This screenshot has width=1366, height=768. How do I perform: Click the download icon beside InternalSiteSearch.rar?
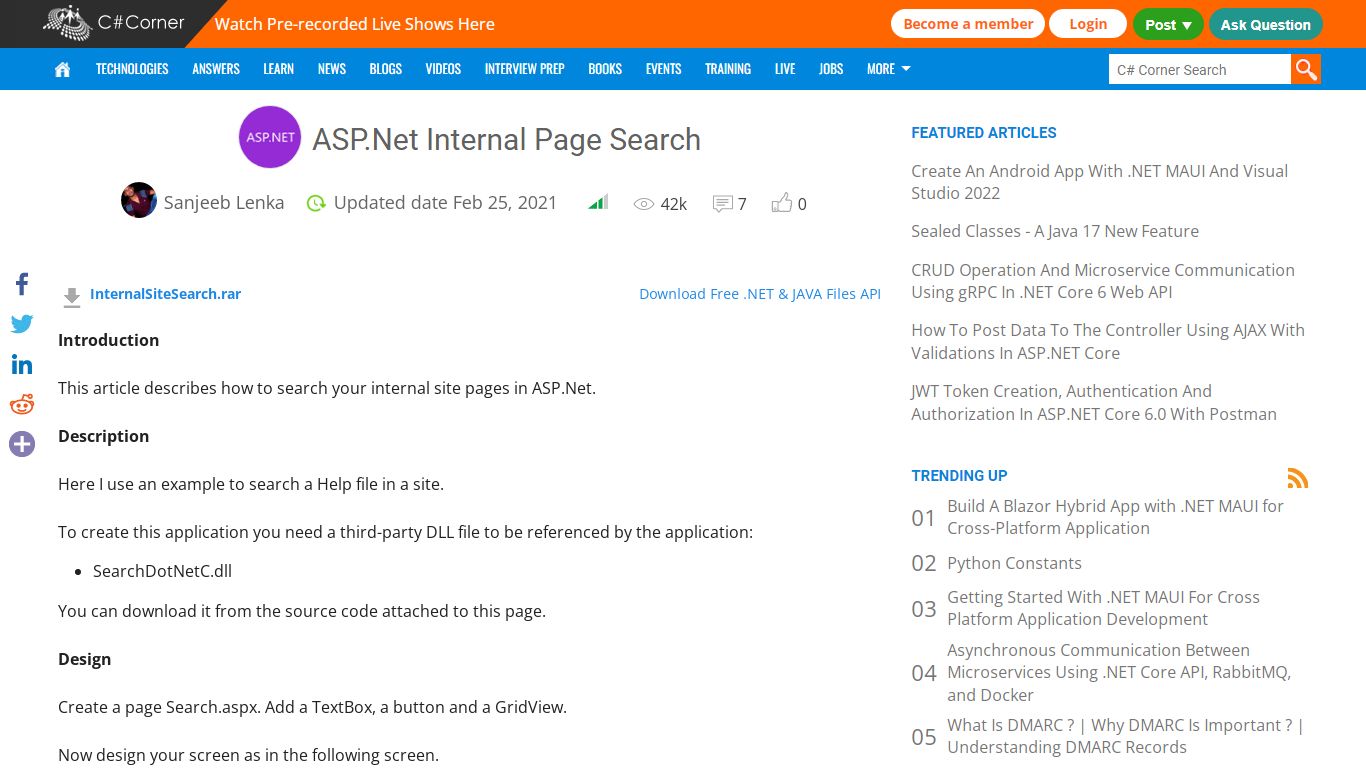72,297
